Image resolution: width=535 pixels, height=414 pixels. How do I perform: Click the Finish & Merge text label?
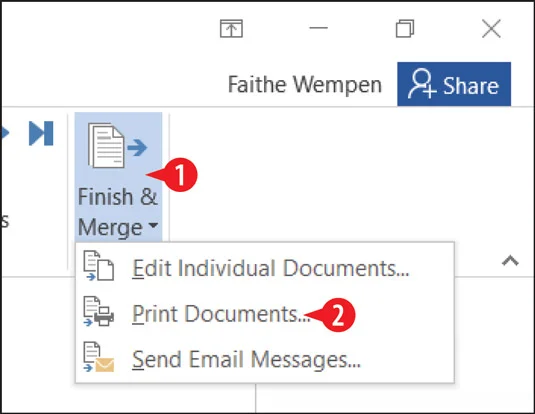(118, 212)
